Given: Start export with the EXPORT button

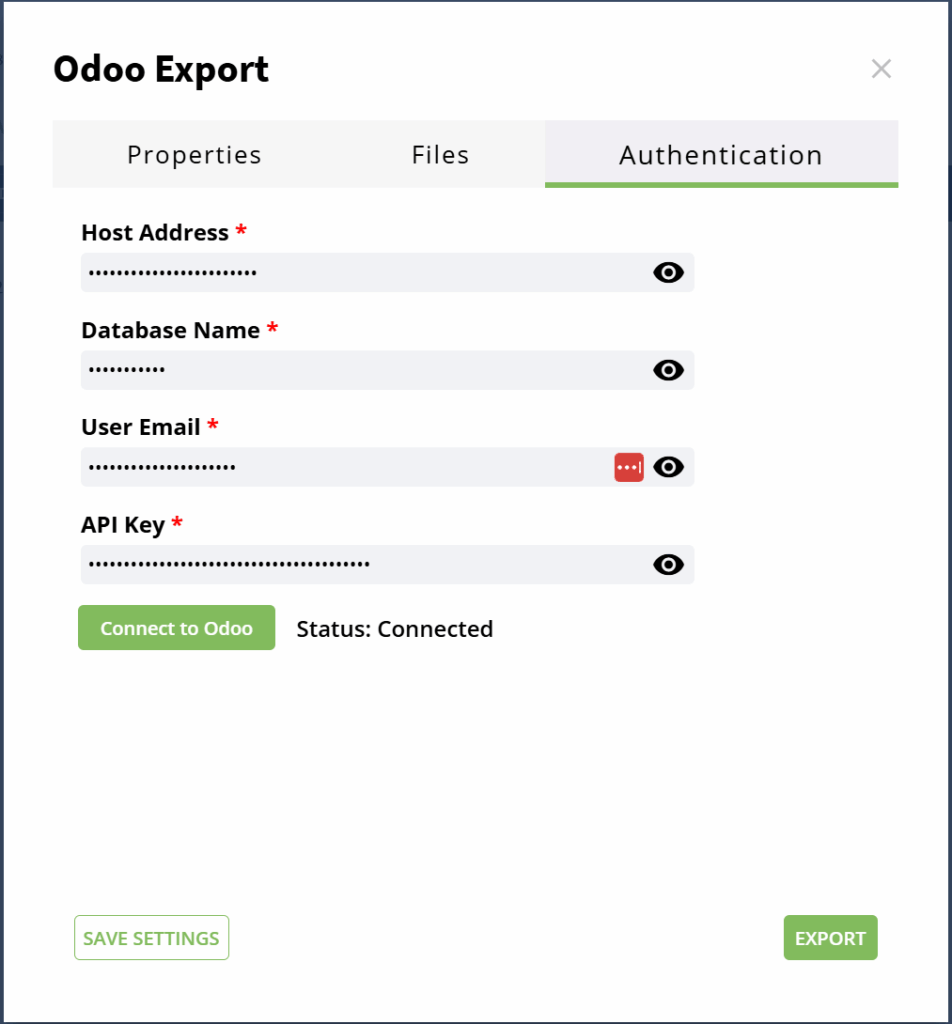Looking at the screenshot, I should coord(830,938).
